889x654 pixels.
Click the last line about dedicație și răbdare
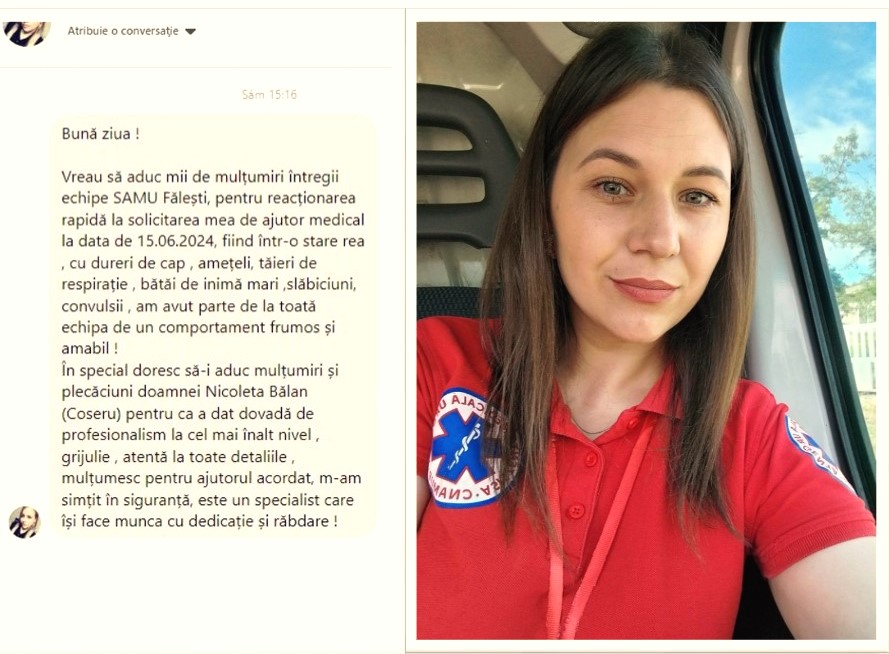pos(200,521)
